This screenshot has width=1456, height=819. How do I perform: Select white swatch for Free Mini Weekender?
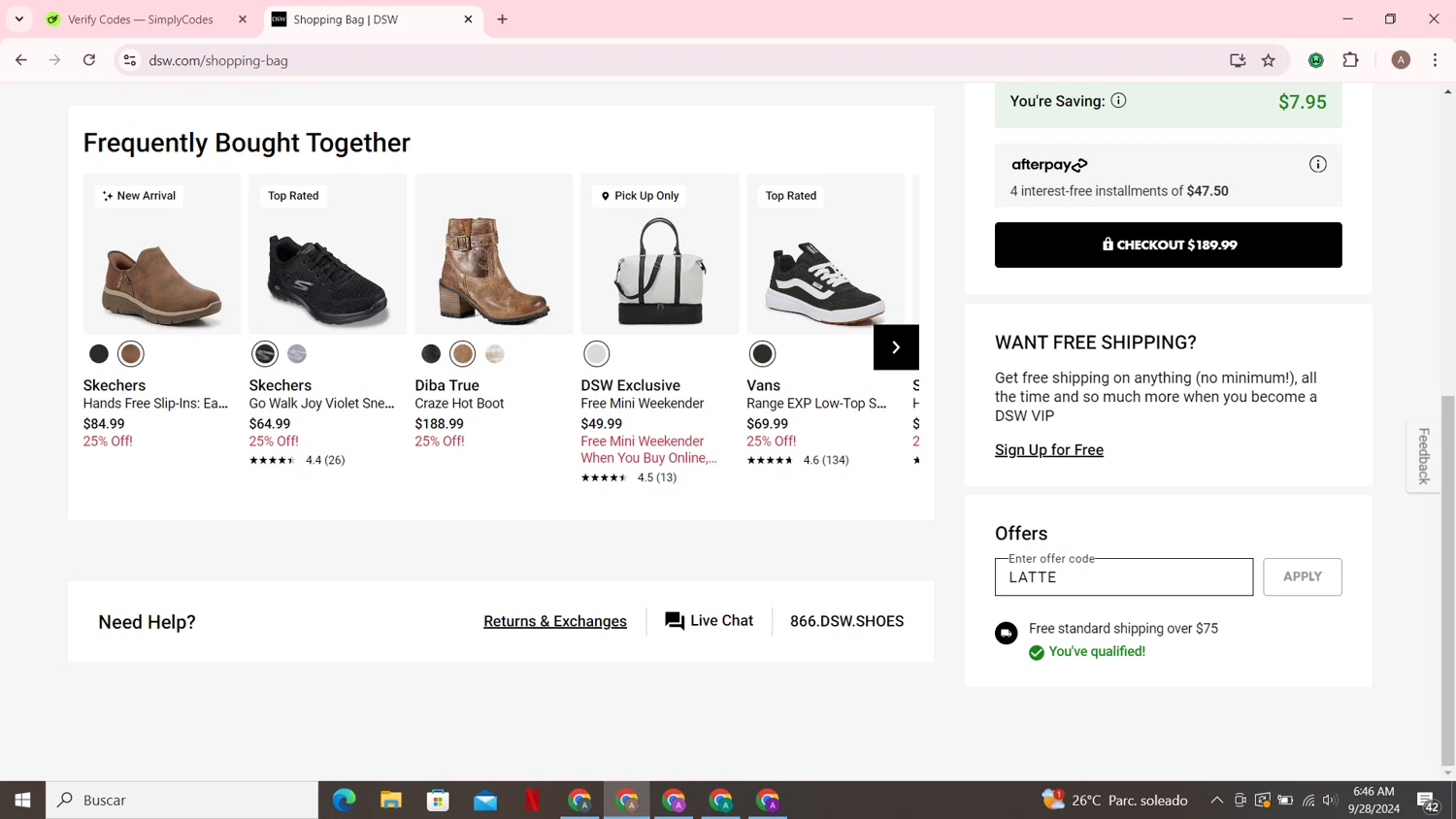[x=597, y=354]
